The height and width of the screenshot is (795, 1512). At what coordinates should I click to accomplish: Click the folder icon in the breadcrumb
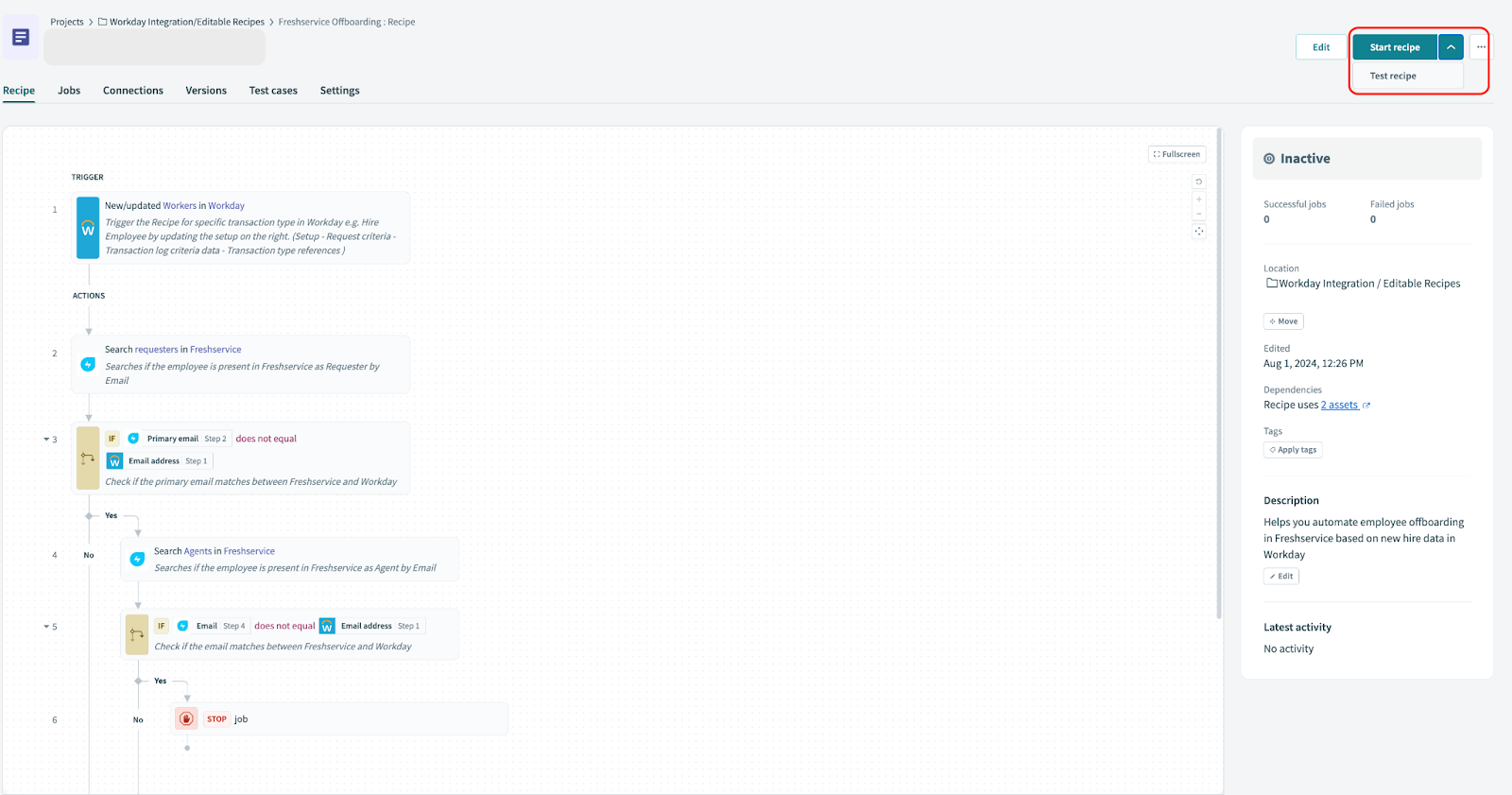(x=103, y=22)
